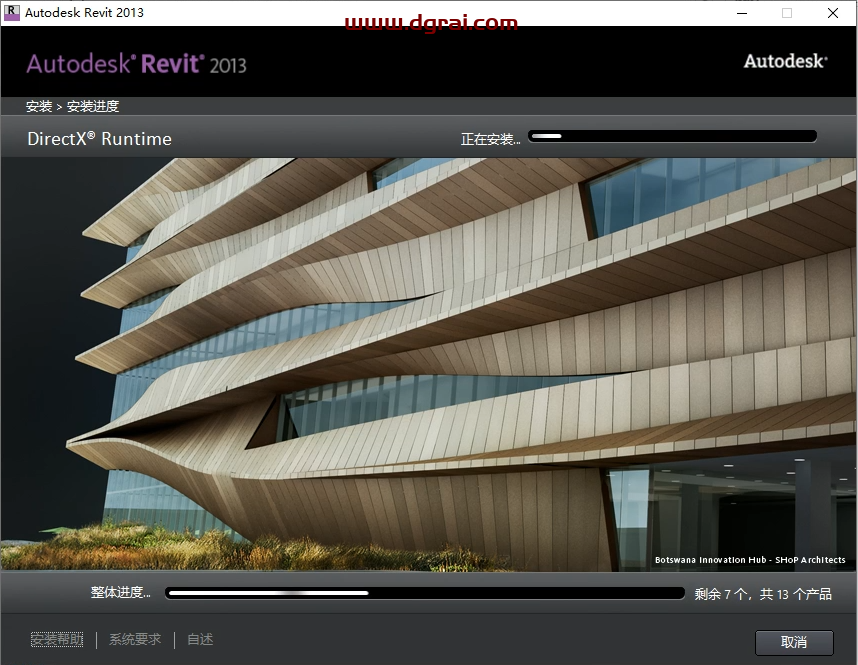Viewport: 858px width, 665px height.
Task: Select the 安装帮助 link
Action: [x=56, y=639]
